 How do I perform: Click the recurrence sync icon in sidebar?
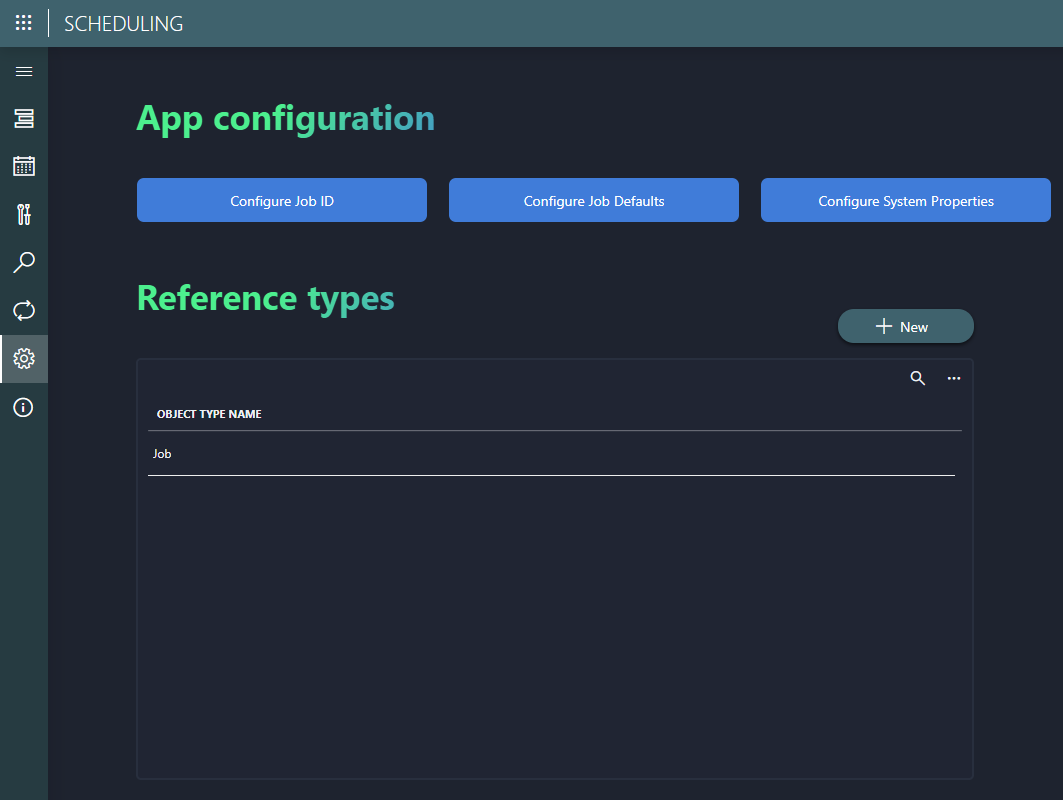(23, 310)
